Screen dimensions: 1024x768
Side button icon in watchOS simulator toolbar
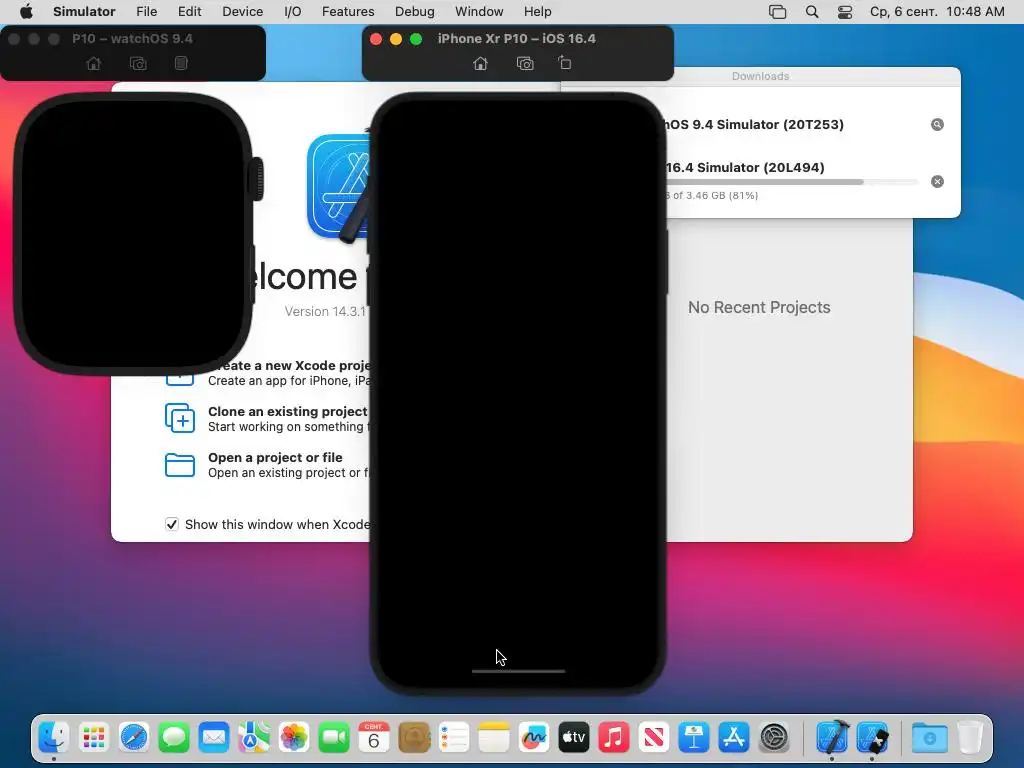(x=182, y=63)
